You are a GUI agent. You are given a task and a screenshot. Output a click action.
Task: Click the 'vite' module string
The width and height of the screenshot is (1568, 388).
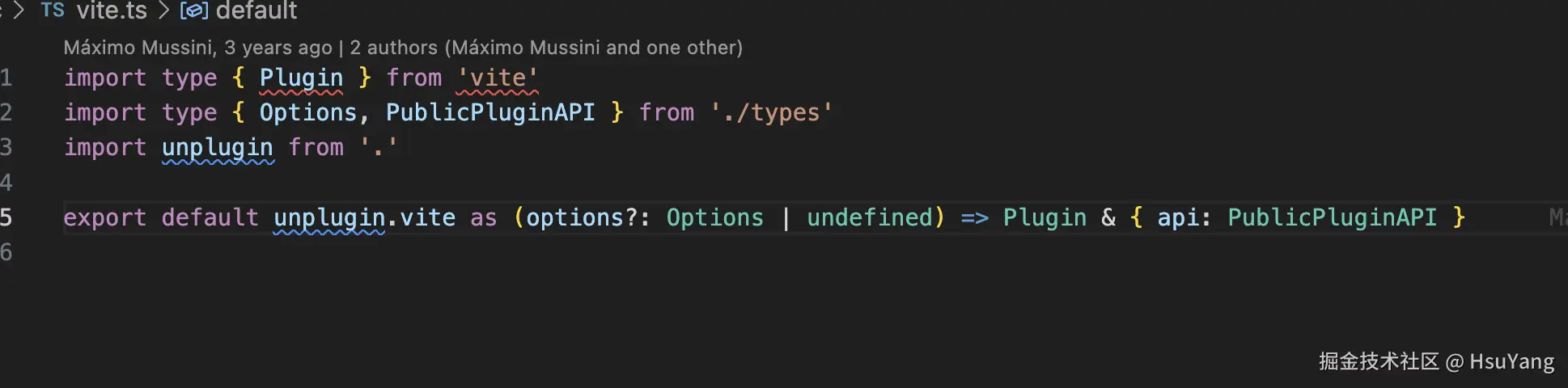498,78
